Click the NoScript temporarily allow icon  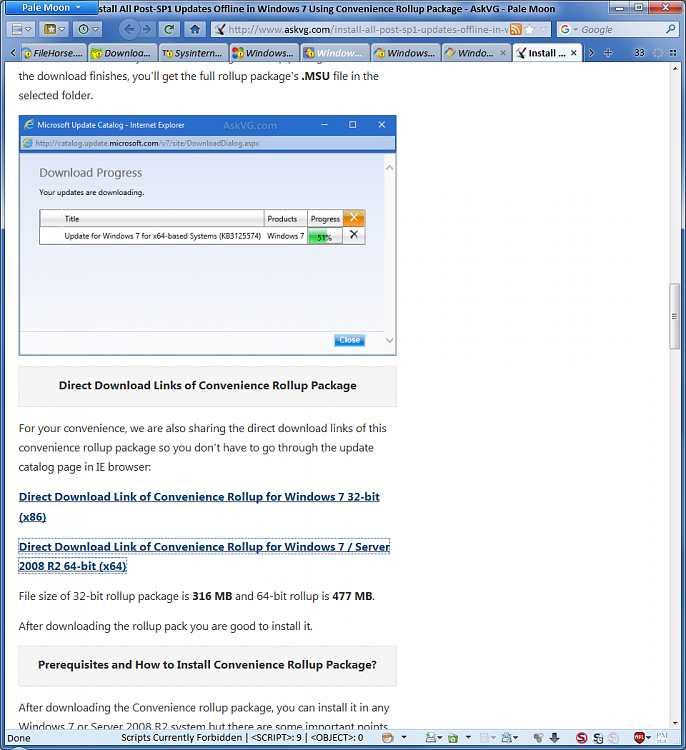598,738
